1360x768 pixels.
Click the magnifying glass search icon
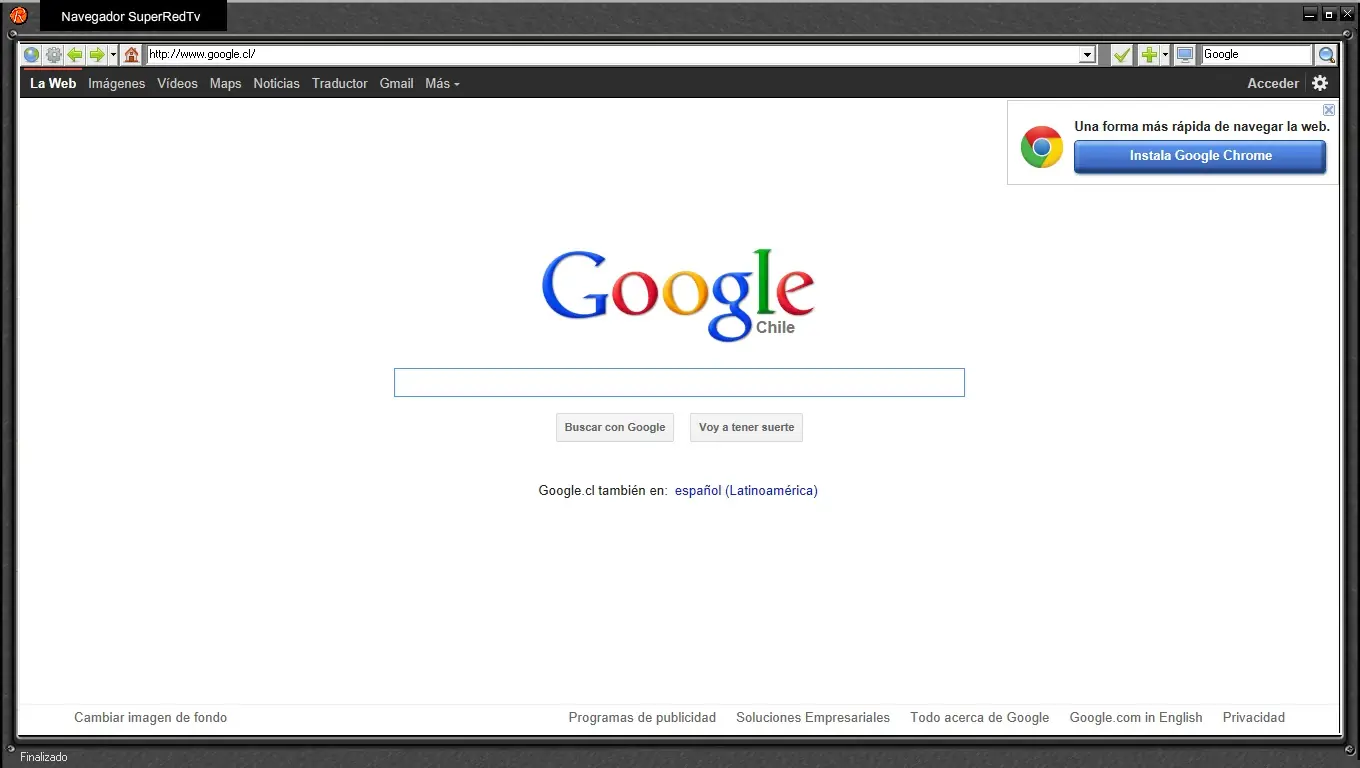coord(1327,55)
